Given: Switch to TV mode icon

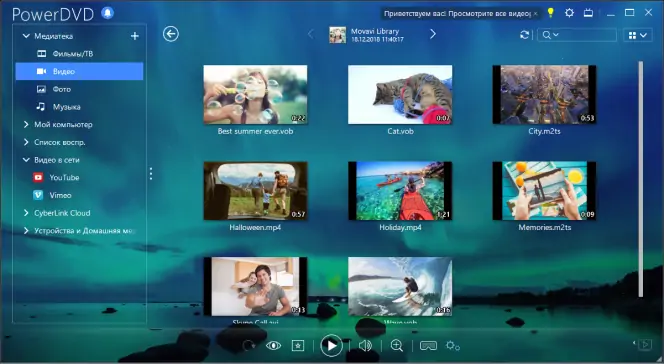Looking at the screenshot, I should point(588,13).
